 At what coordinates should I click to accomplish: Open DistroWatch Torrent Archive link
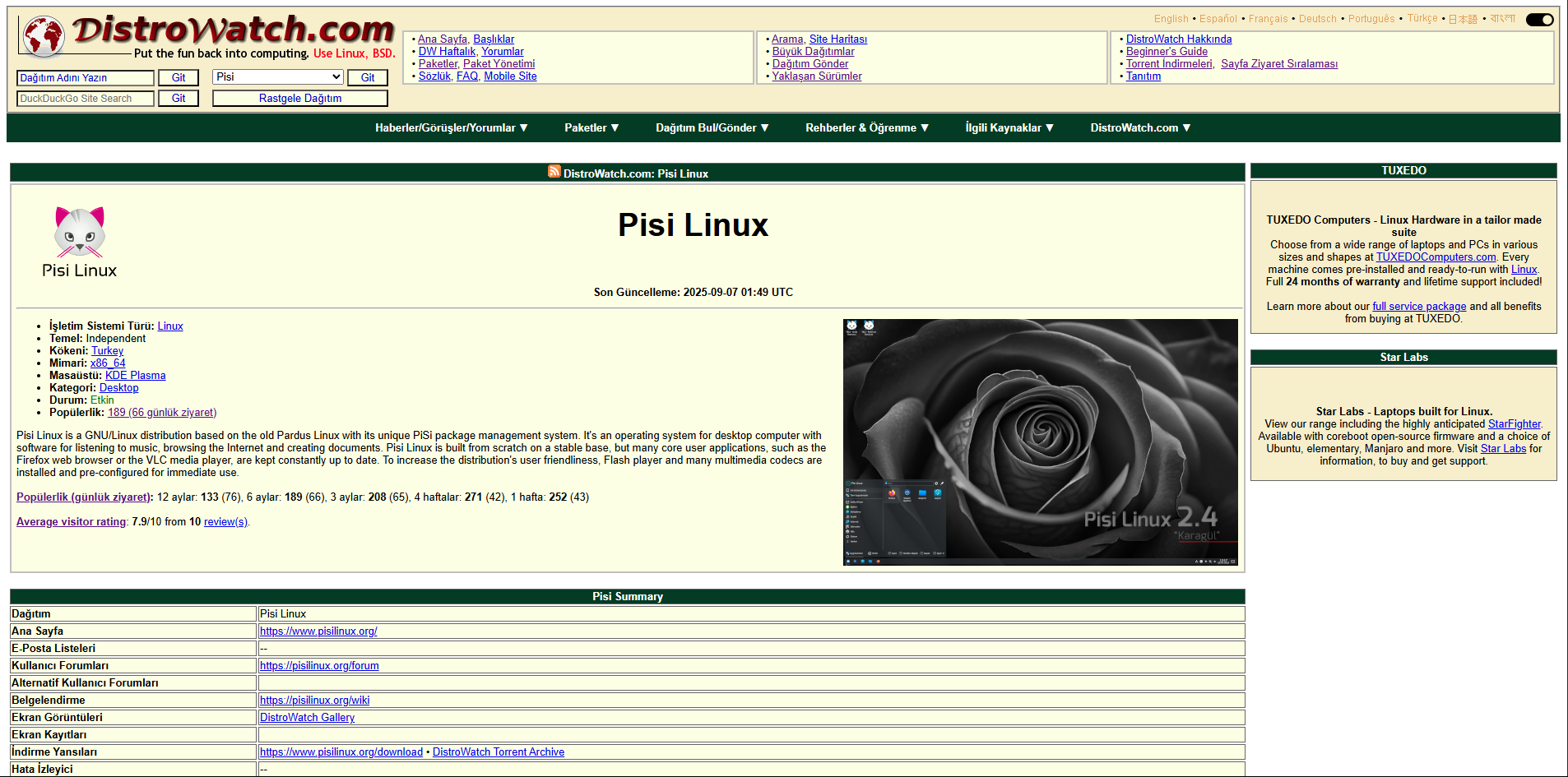click(499, 752)
